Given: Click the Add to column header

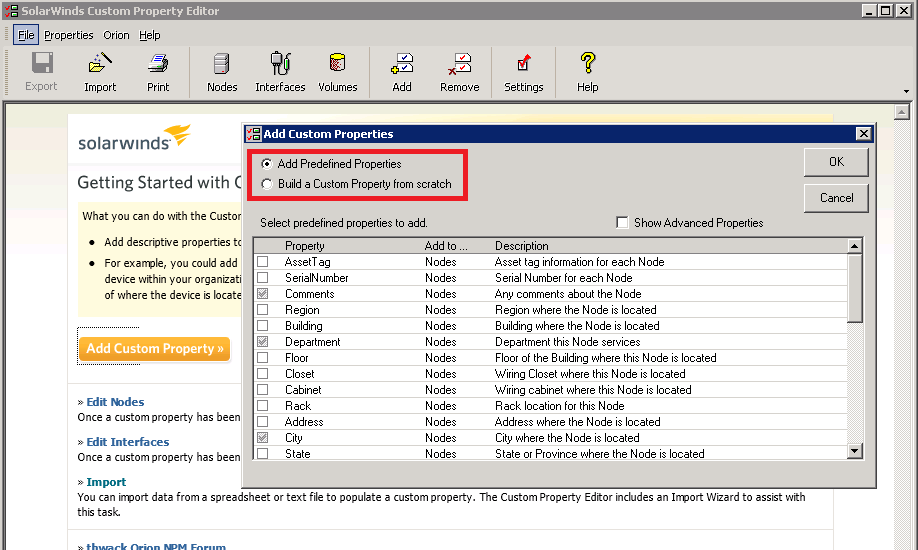Looking at the screenshot, I should tap(446, 246).
